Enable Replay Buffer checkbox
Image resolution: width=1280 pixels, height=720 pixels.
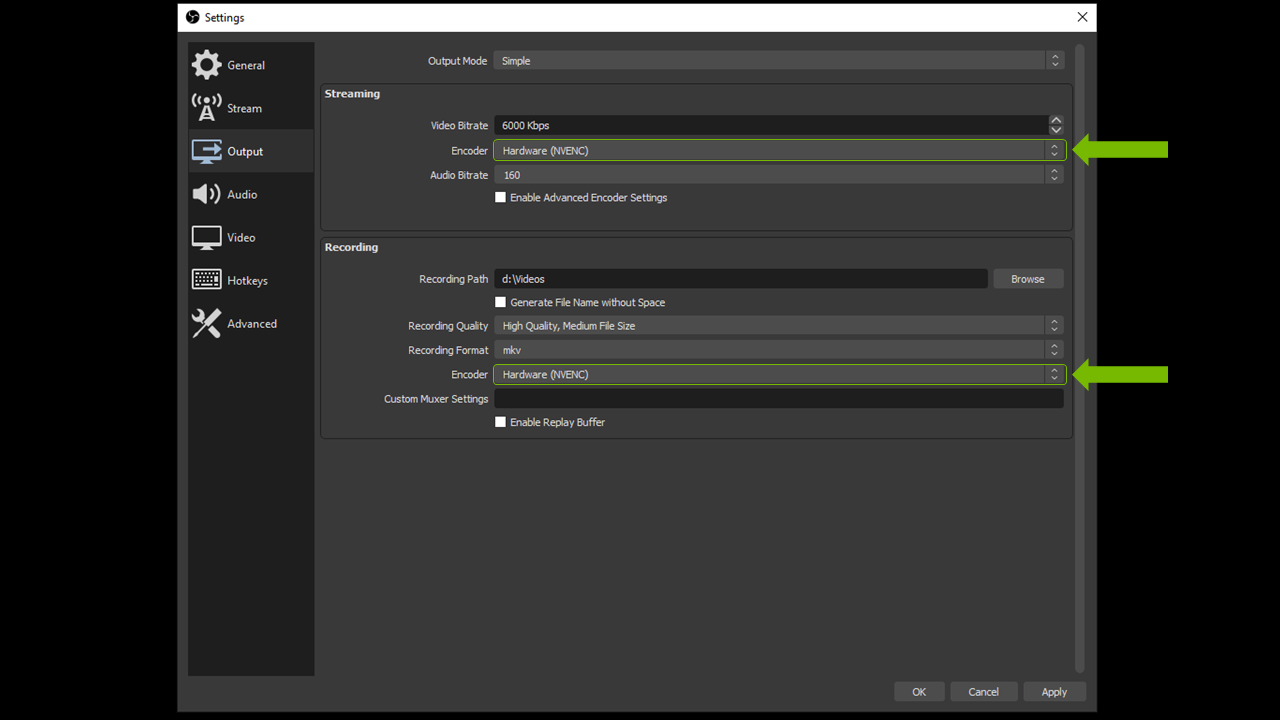501,422
